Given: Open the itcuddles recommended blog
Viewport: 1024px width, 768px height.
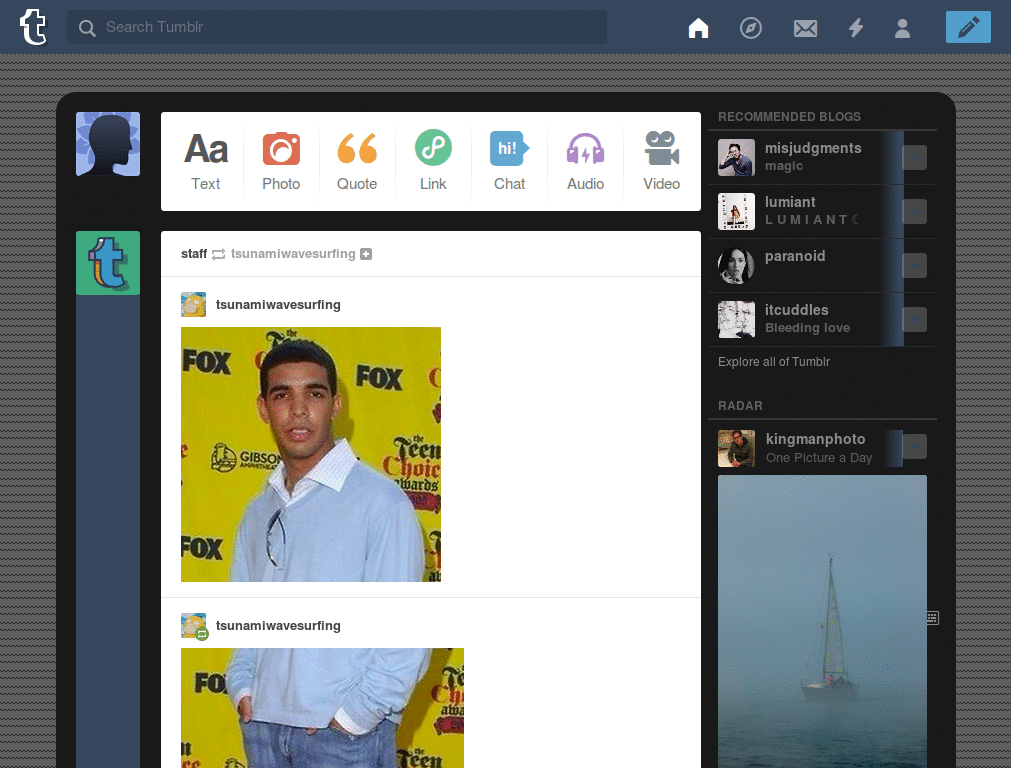Looking at the screenshot, I should [x=797, y=310].
